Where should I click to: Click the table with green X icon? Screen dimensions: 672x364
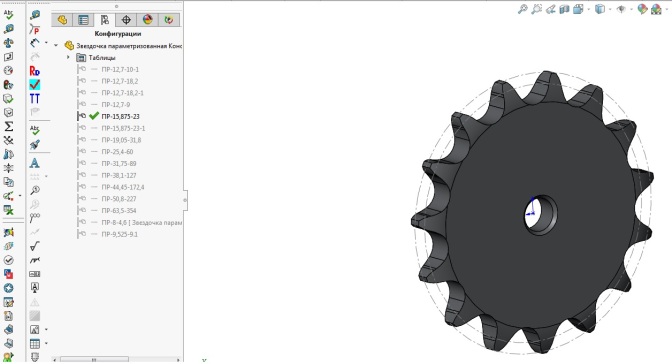coord(8,210)
